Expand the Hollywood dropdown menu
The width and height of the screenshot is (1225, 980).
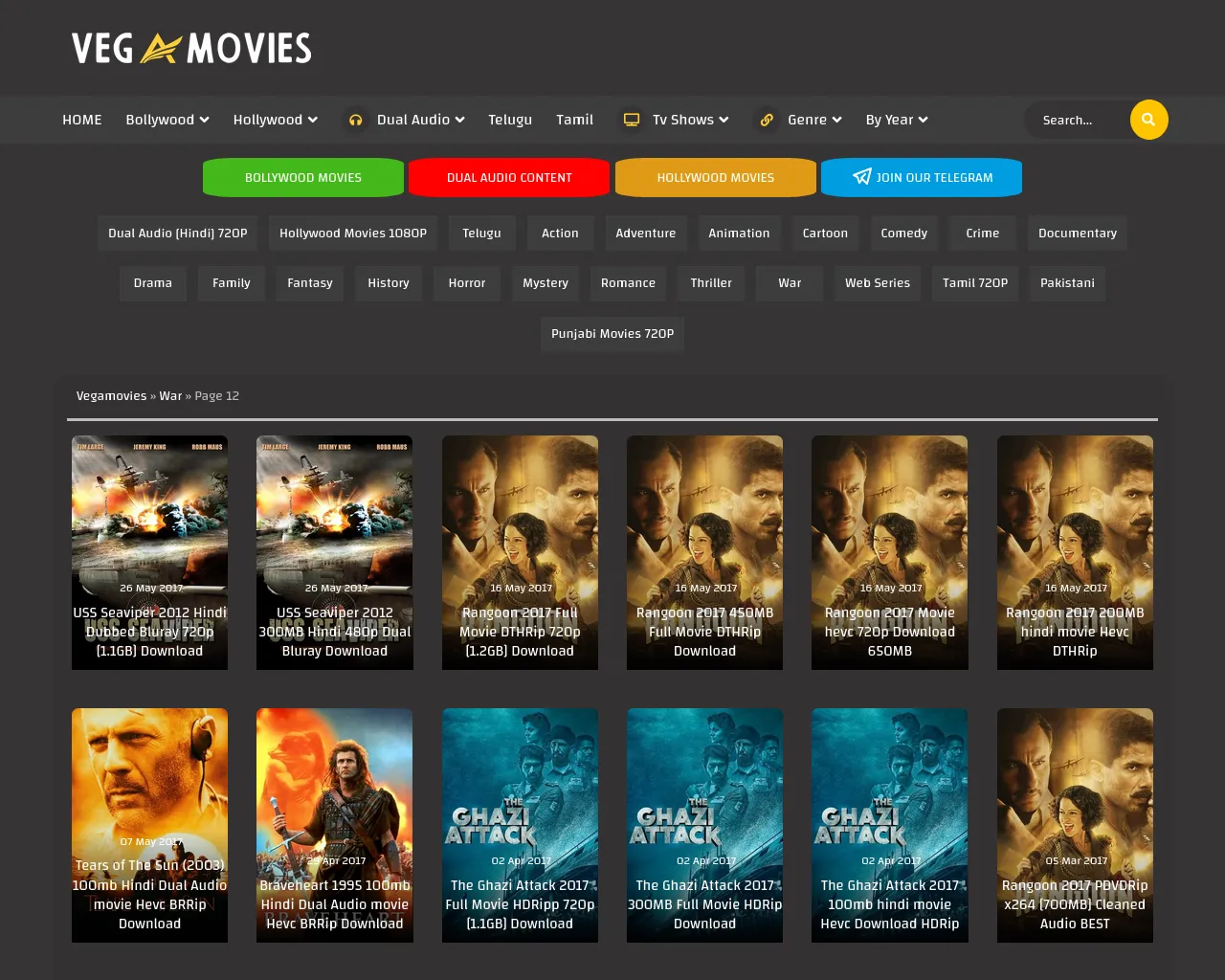(x=276, y=120)
